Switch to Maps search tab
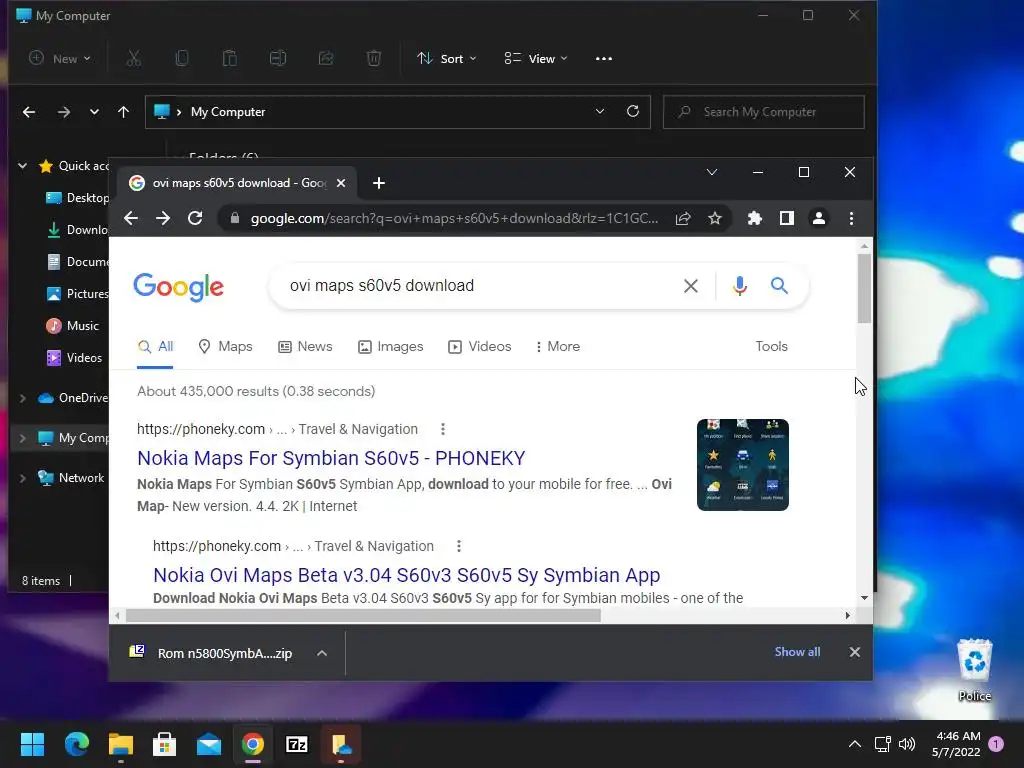The image size is (1024, 768). pos(225,347)
